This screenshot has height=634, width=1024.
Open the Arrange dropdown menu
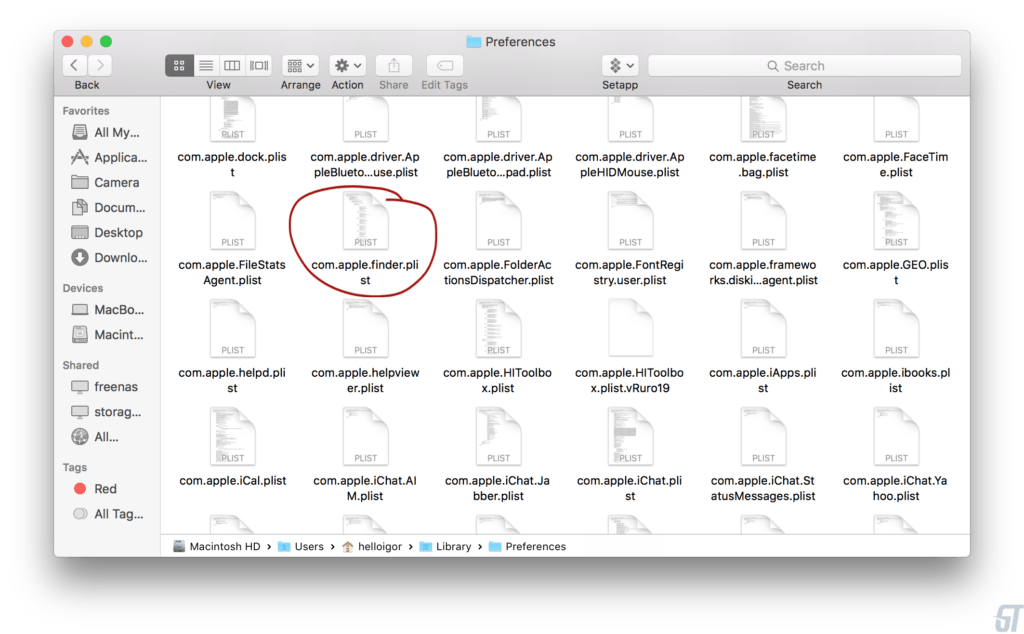coord(300,65)
